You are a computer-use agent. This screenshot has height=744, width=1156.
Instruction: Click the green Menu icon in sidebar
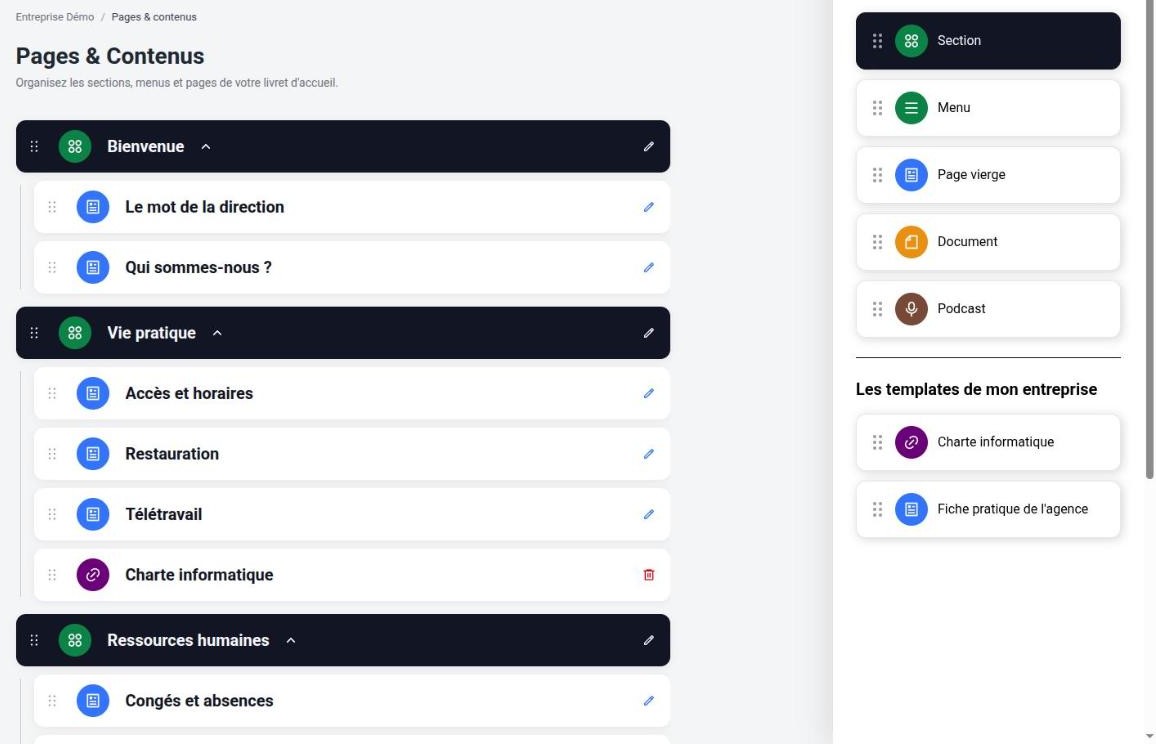pyautogui.click(x=910, y=108)
